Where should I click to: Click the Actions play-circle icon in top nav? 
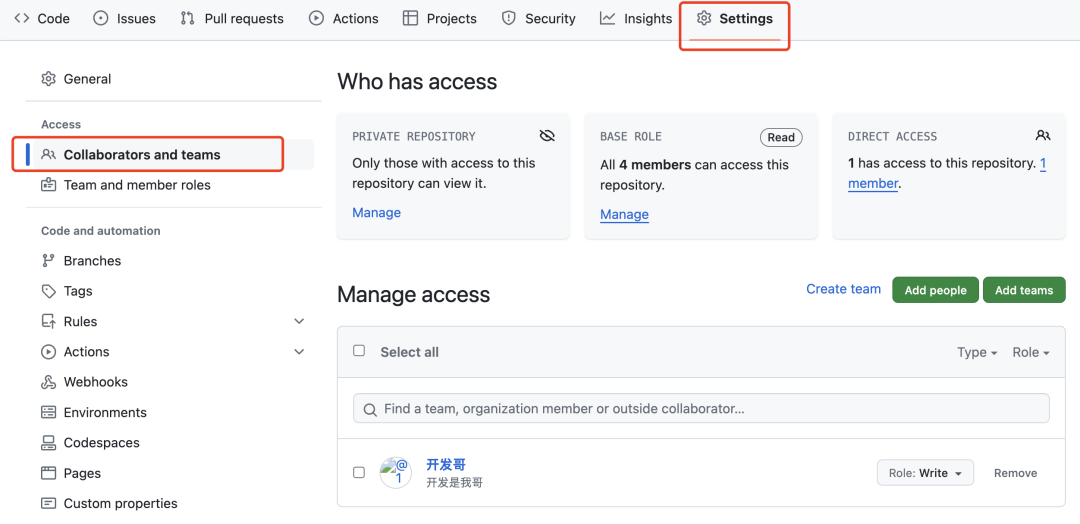click(316, 19)
